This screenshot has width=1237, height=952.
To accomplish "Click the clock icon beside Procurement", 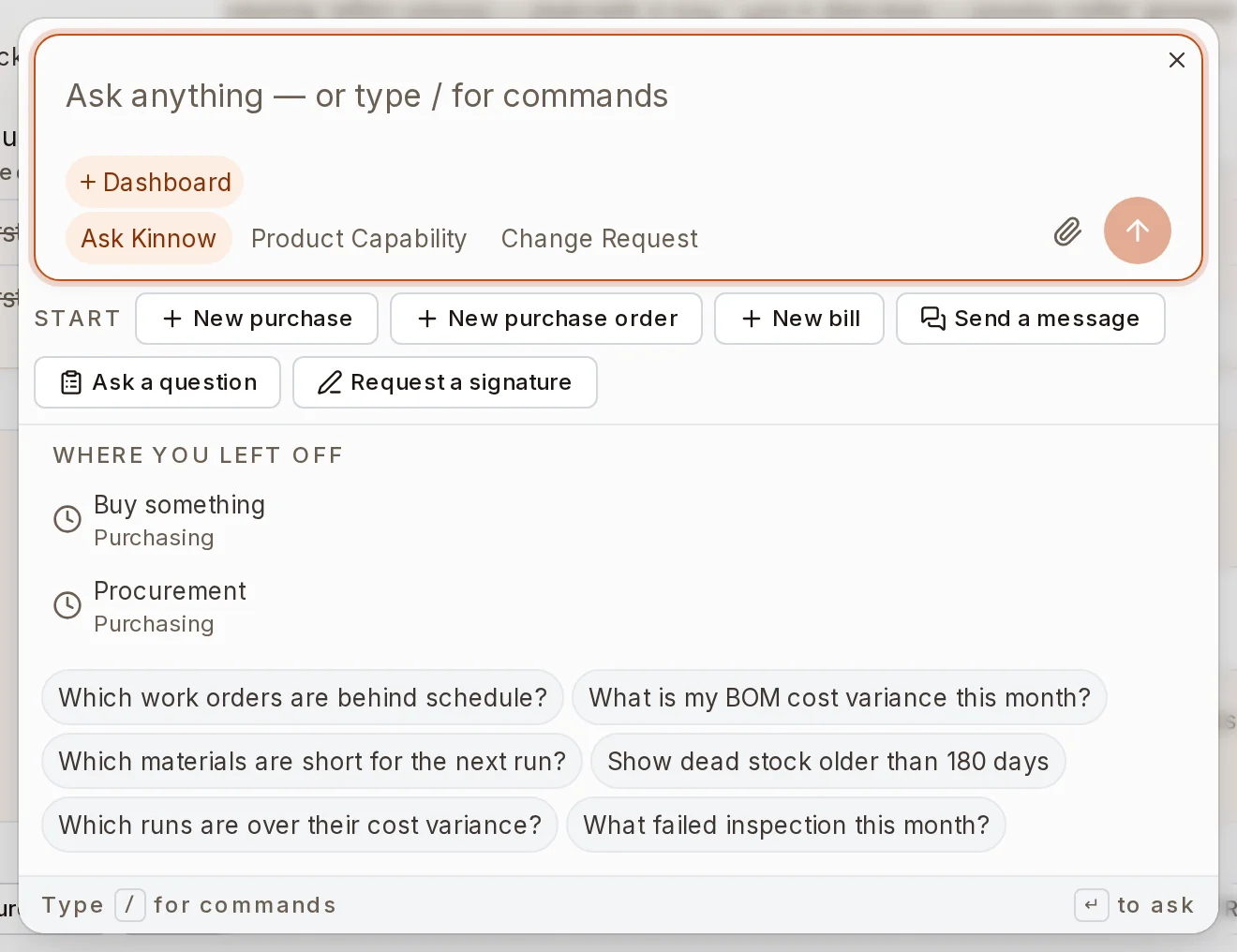I will [67, 605].
